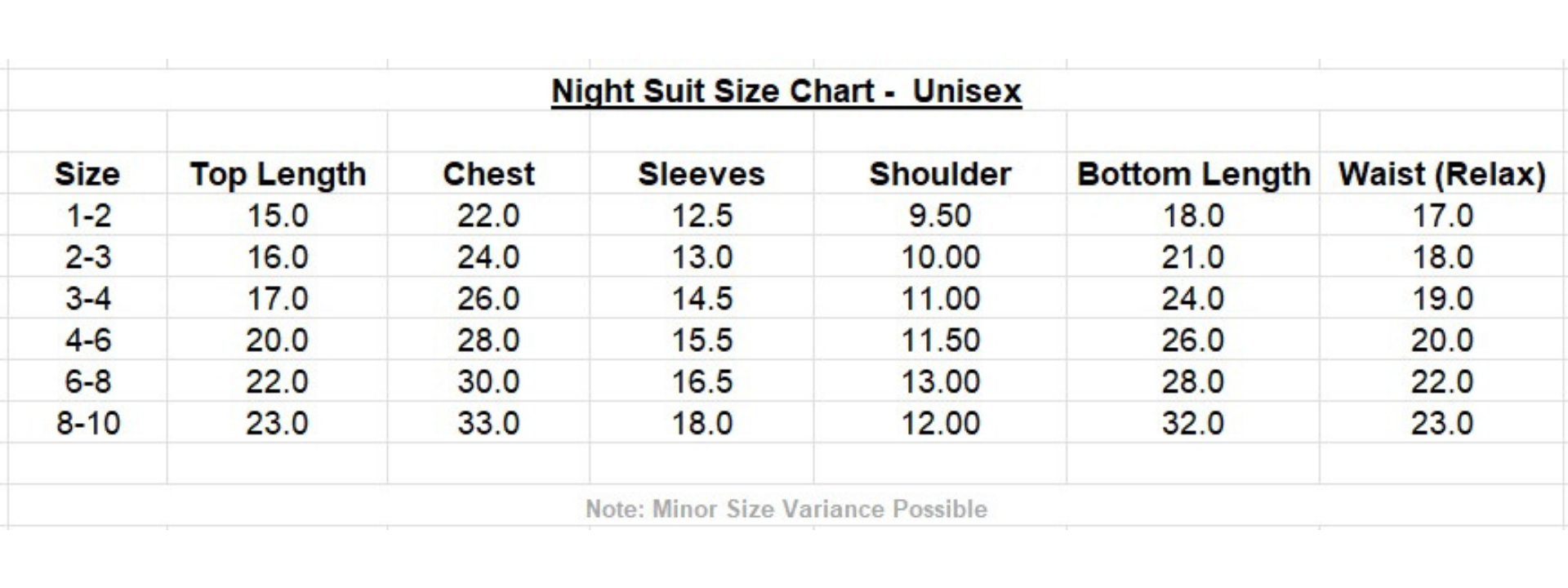Select the Chest header cell
This screenshot has width=1568, height=588.
488,174
